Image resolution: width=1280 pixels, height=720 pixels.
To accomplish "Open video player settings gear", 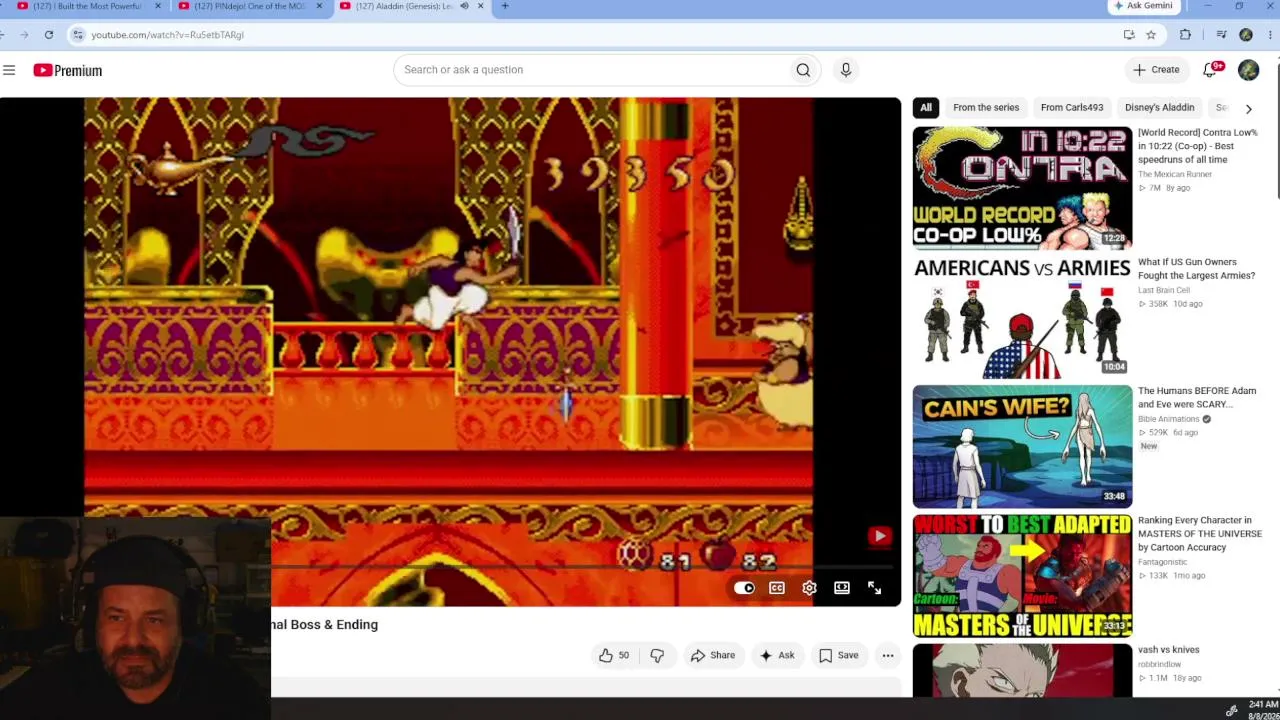I will tap(809, 588).
